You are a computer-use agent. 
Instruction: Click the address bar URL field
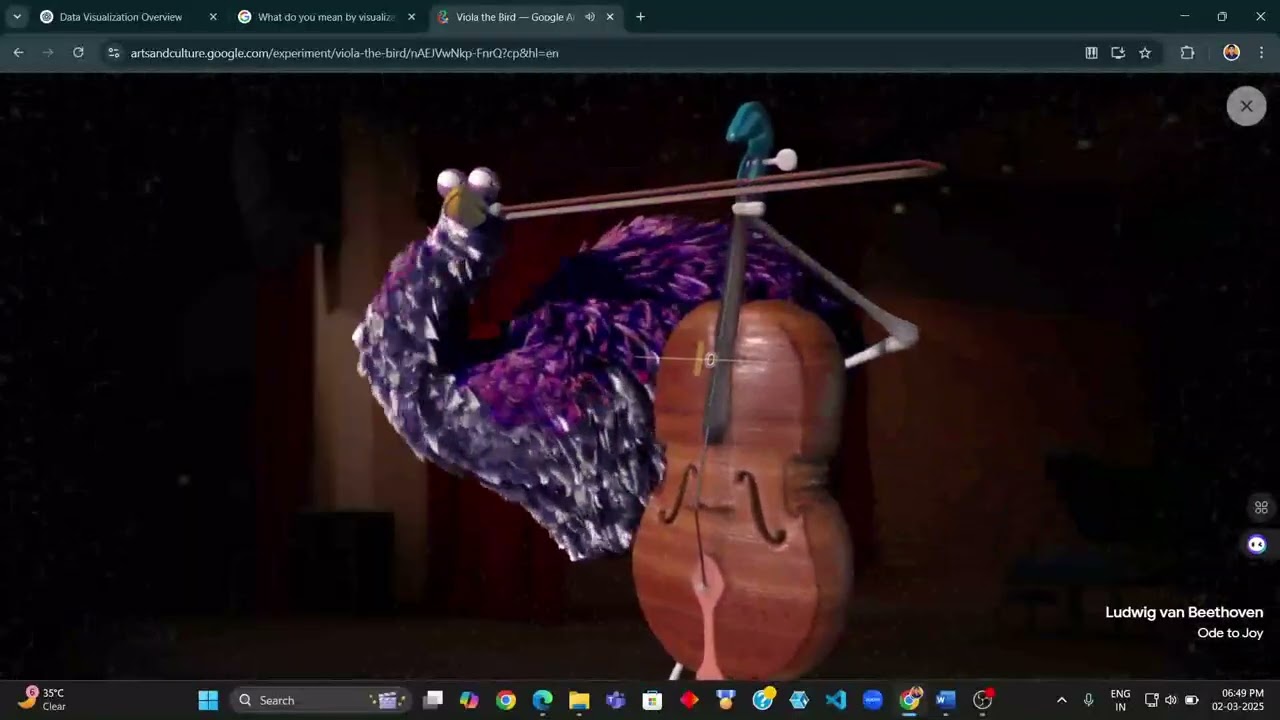(x=600, y=53)
